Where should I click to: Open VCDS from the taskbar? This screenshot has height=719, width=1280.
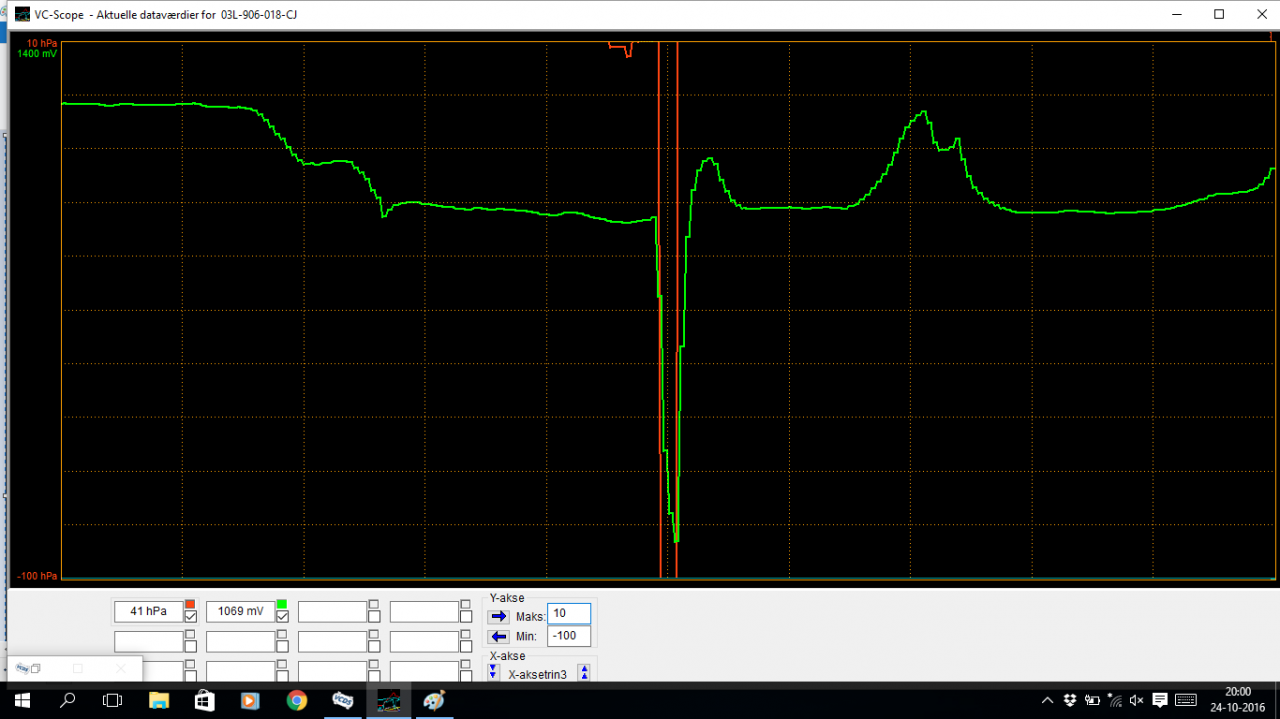[341, 701]
